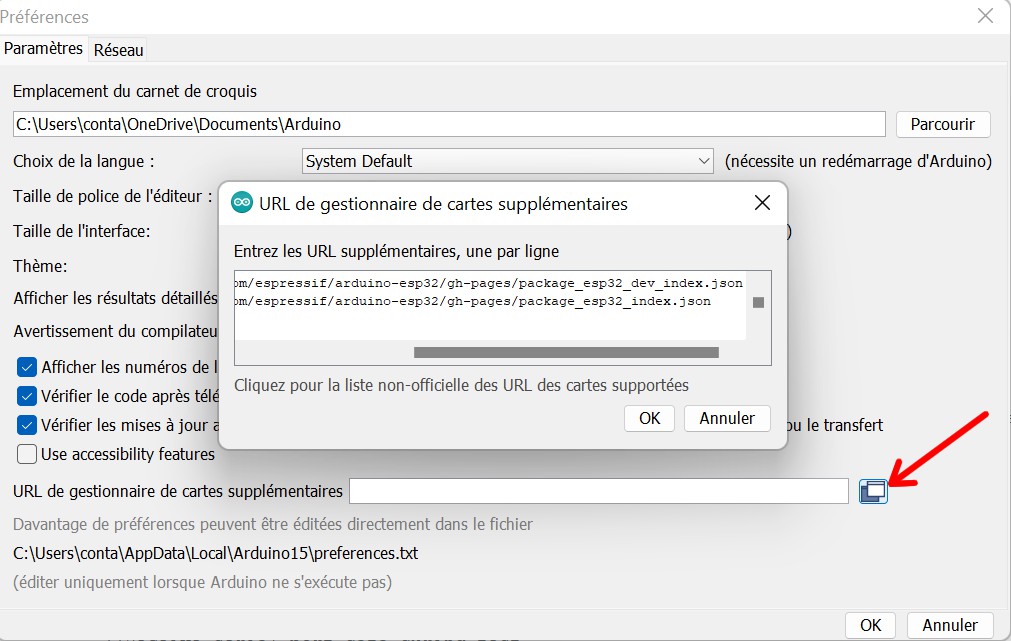1011x641 pixels.
Task: Switch to the Paramètres tab
Action: click(x=43, y=49)
